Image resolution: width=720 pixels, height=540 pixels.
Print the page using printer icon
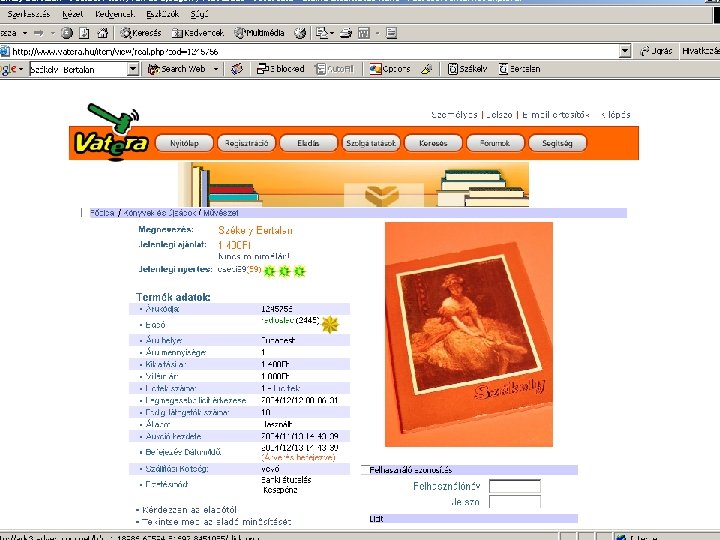click(x=346, y=33)
